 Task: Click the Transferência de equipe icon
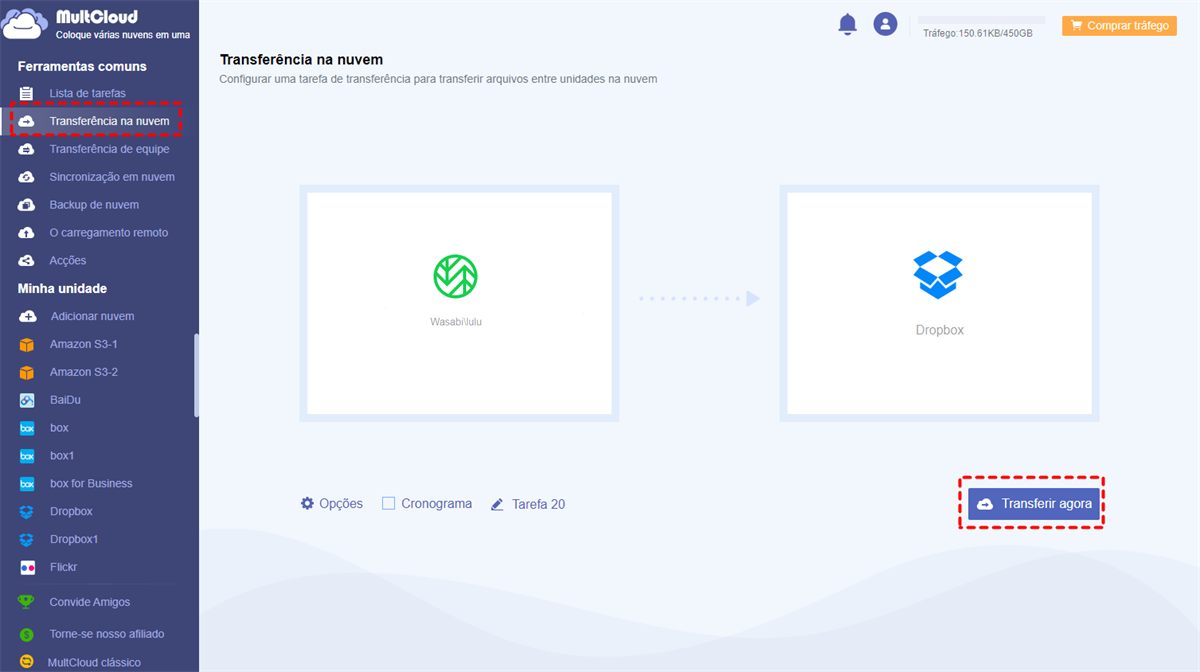[x=27, y=149]
